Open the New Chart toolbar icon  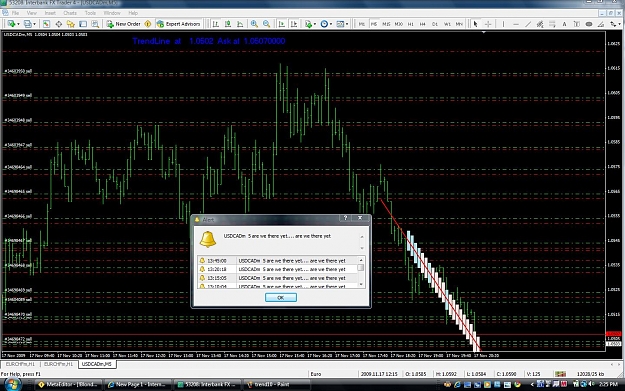[x=11, y=24]
